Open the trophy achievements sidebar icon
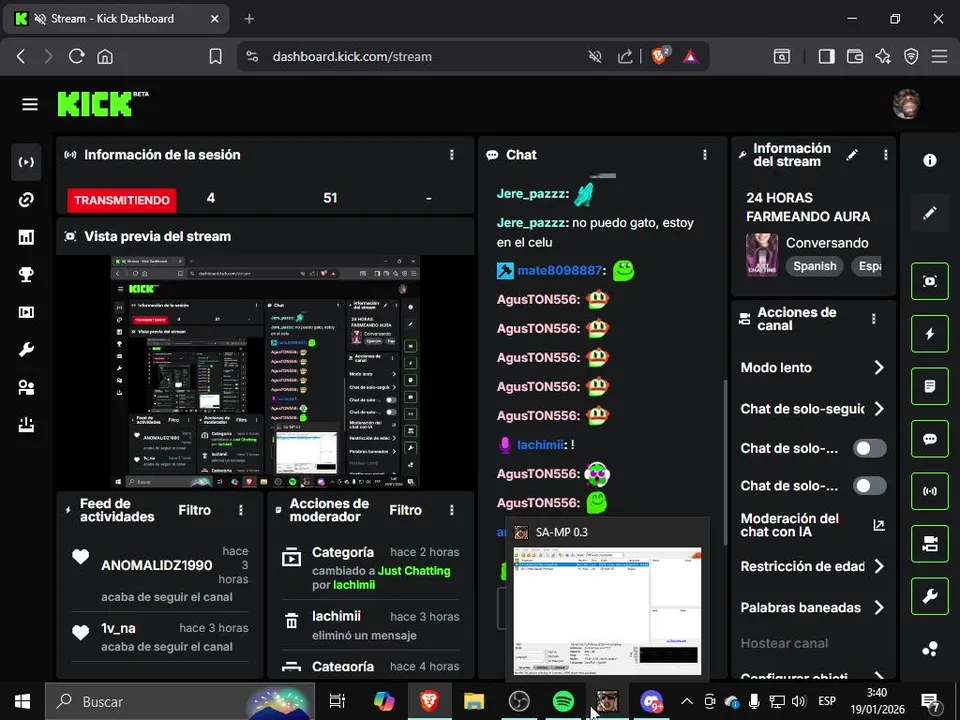Screen dimensions: 960x720 pos(26,274)
